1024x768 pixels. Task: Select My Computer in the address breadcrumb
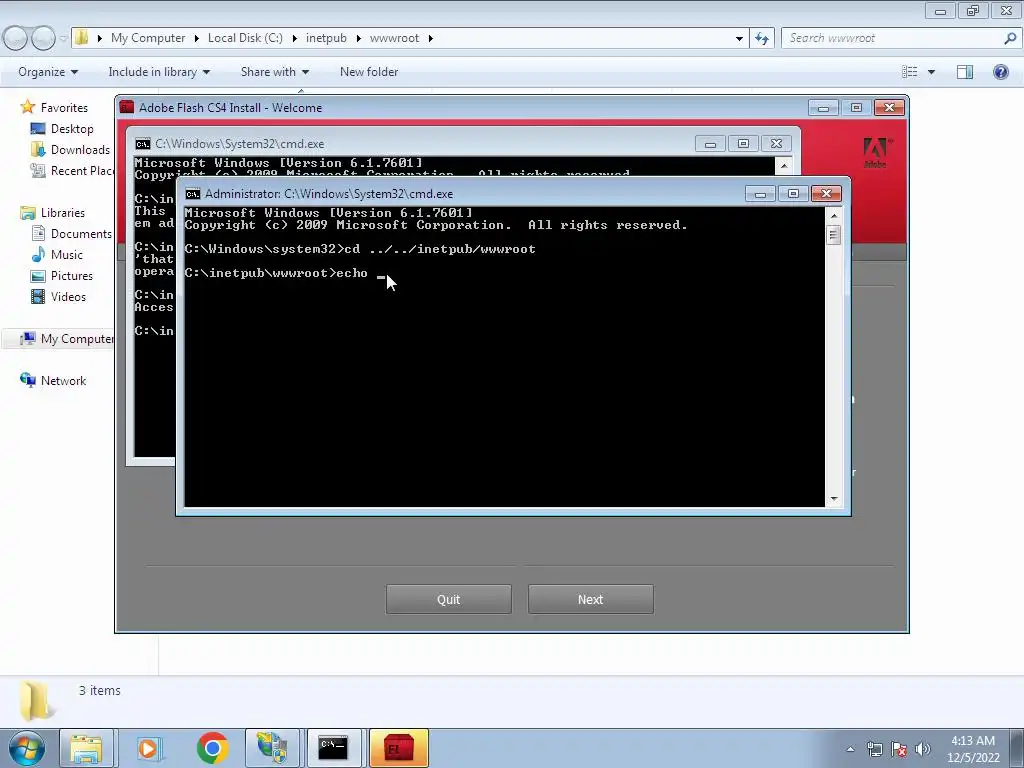(148, 38)
